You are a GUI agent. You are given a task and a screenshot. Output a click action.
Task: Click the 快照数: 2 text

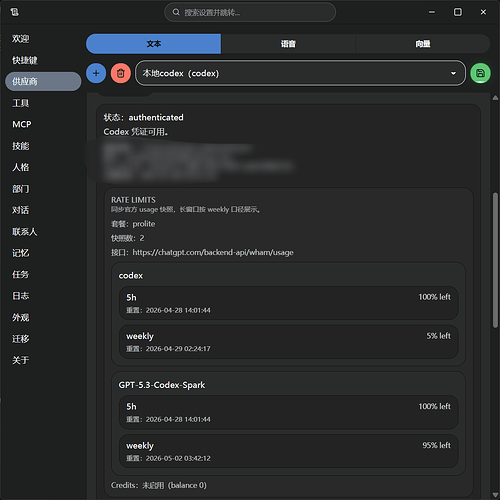click(x=128, y=238)
